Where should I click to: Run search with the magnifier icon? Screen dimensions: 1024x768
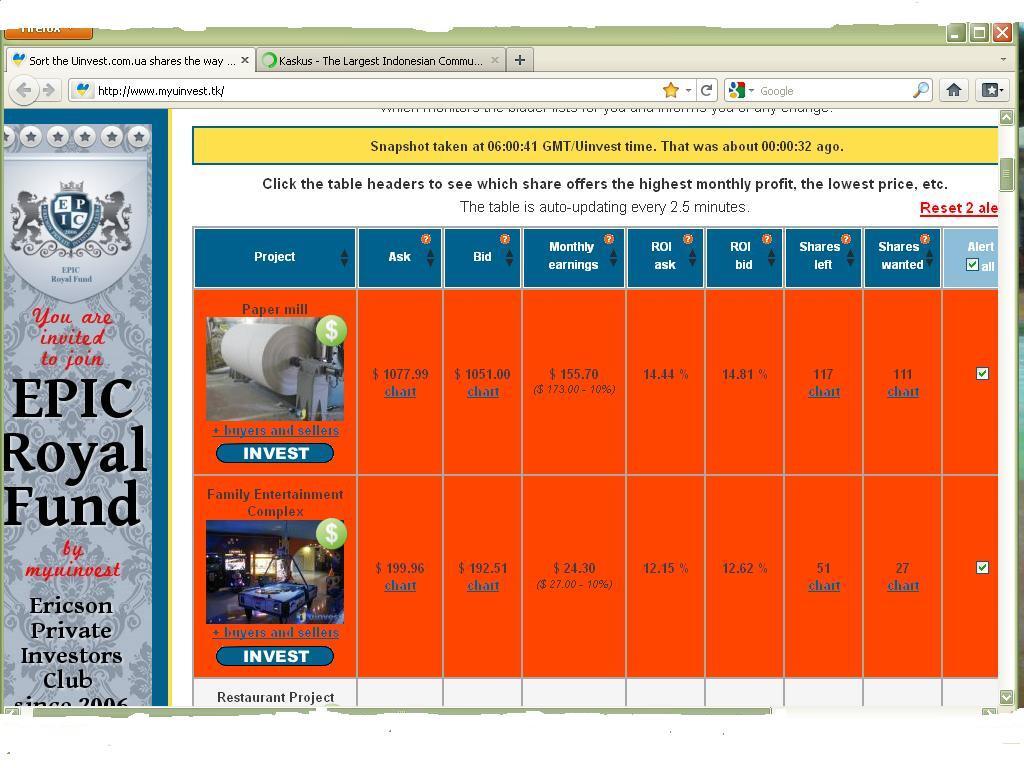[921, 90]
